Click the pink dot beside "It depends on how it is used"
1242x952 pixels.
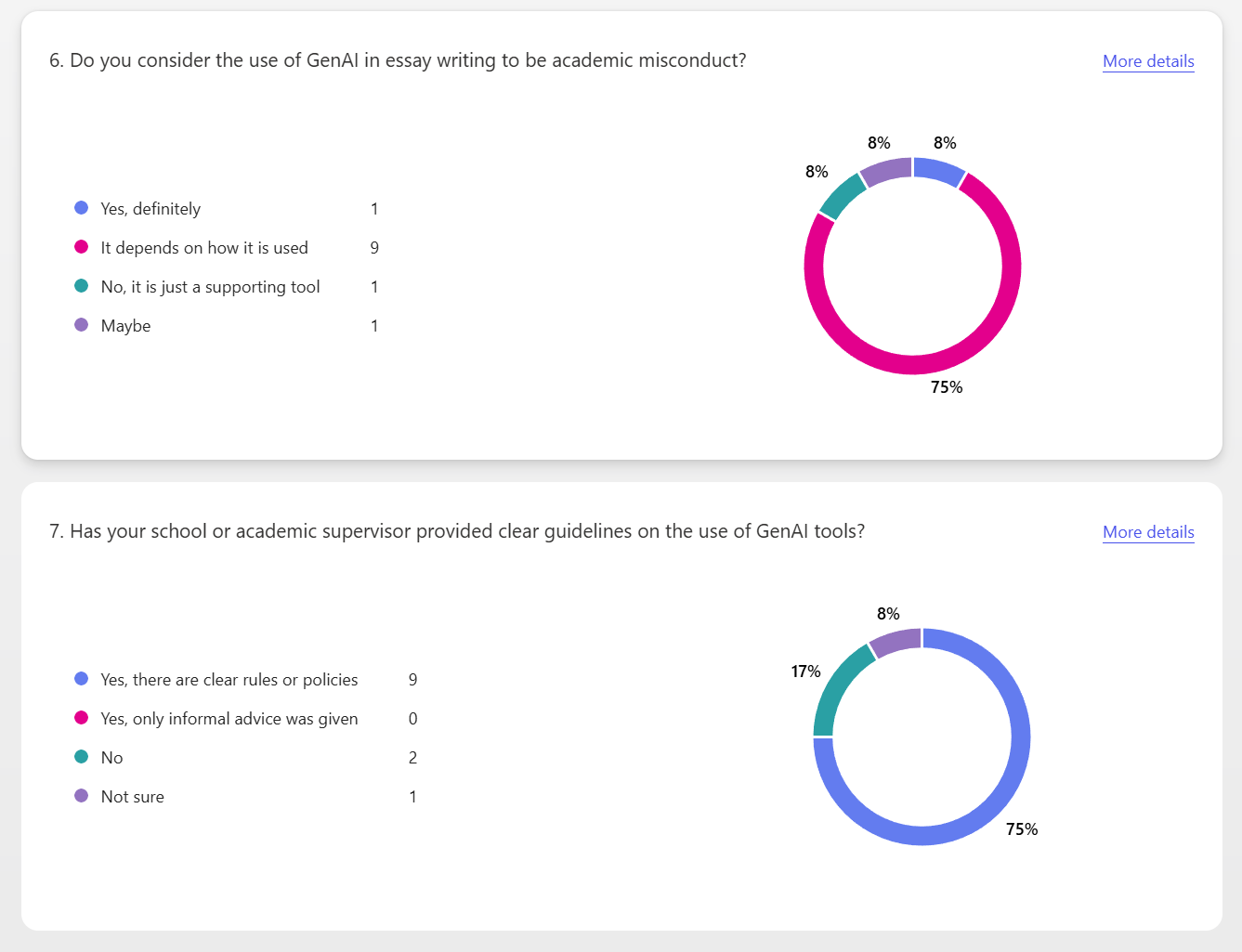click(x=82, y=247)
